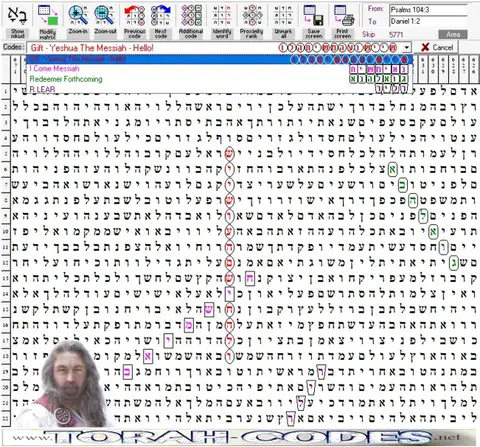The height and width of the screenshot is (447, 480).
Task: Click the circled red letter in row 8
Action: tap(229, 200)
